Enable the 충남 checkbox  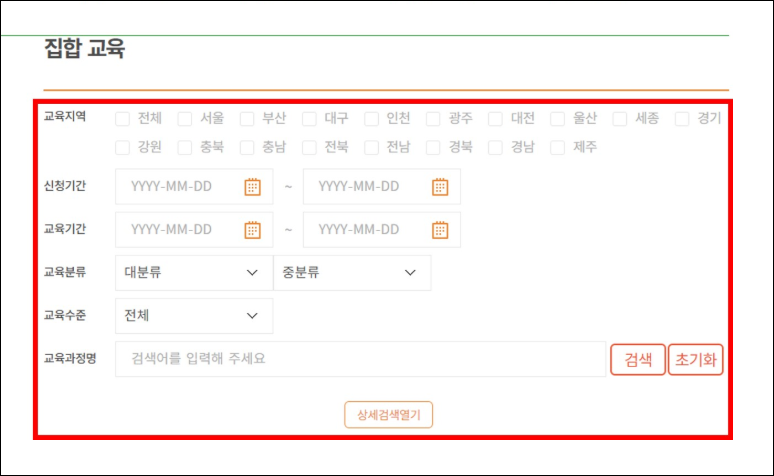pos(247,147)
